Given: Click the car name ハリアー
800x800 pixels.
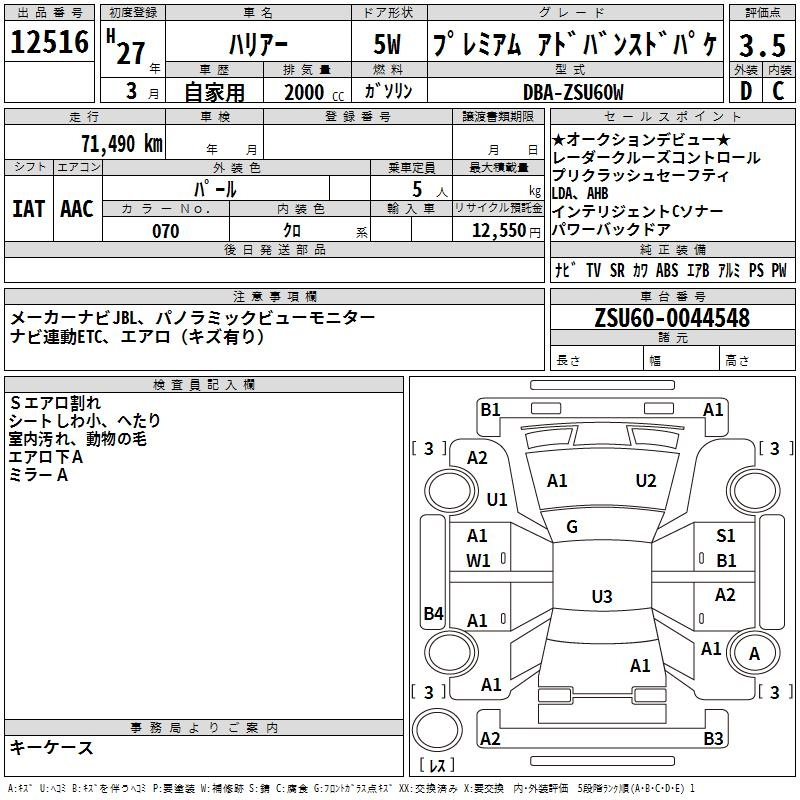Looking at the screenshot, I should tap(258, 44).
